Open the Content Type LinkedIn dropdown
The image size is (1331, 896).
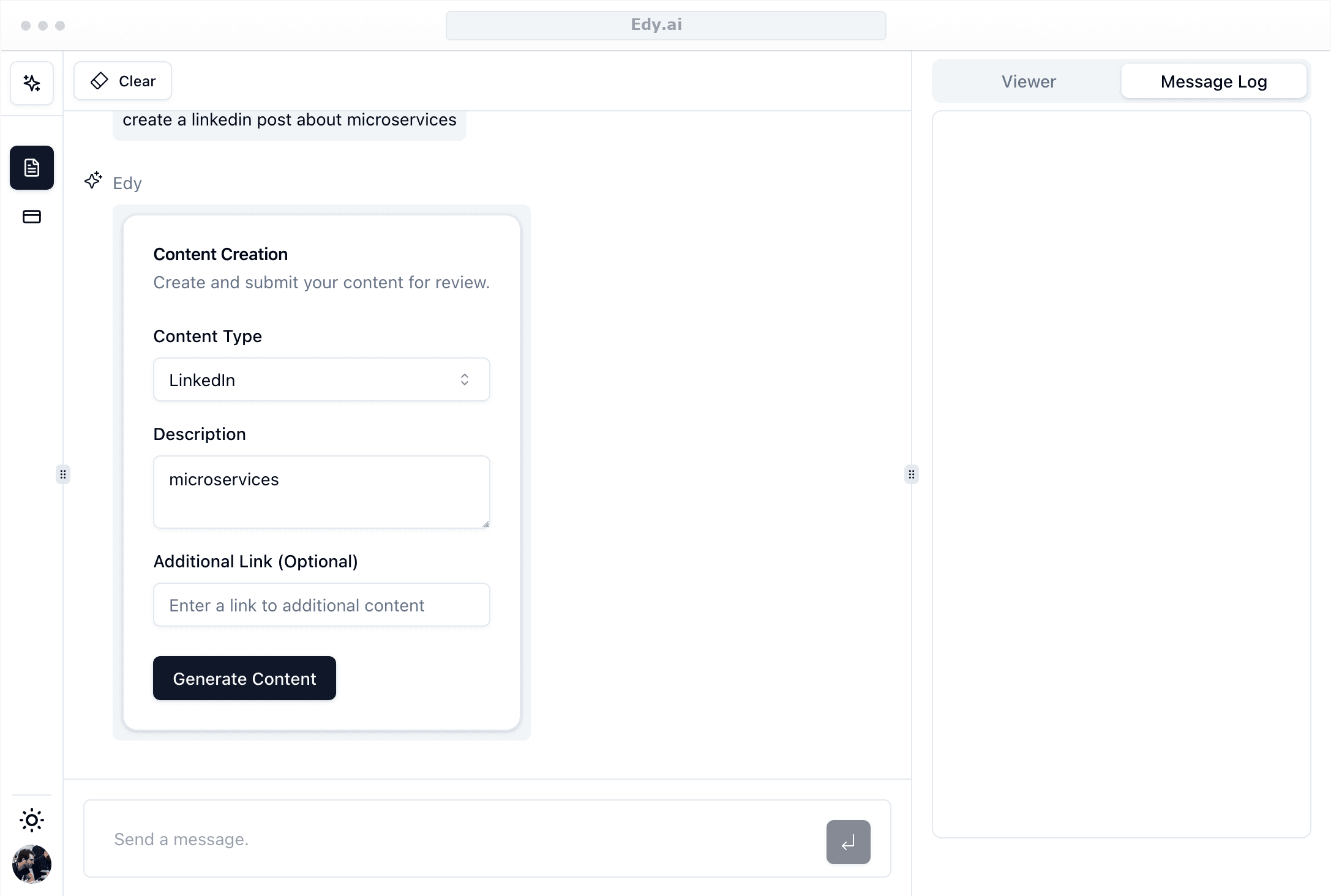(x=321, y=380)
